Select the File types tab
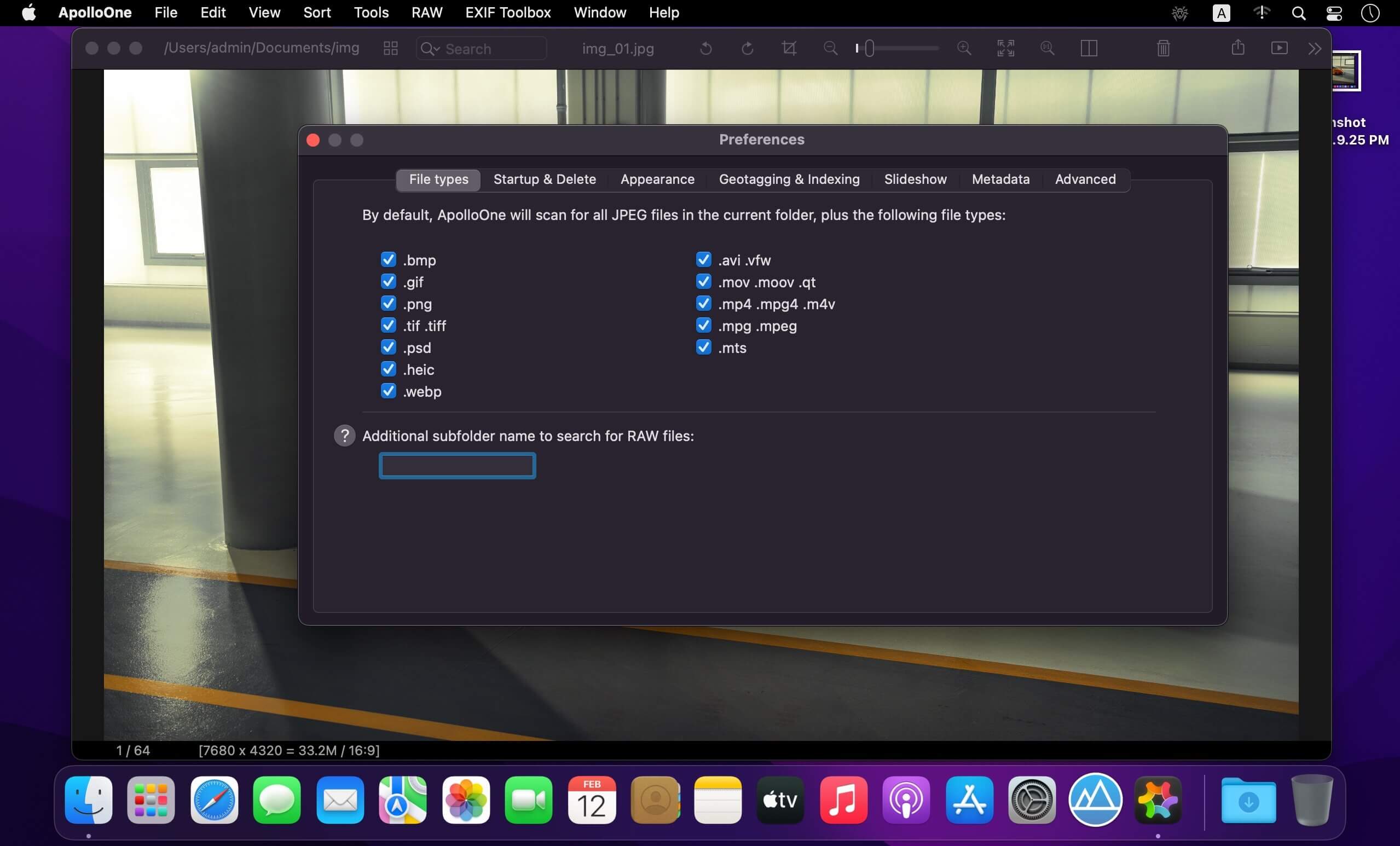Screen dimensions: 1400x846 438,179
